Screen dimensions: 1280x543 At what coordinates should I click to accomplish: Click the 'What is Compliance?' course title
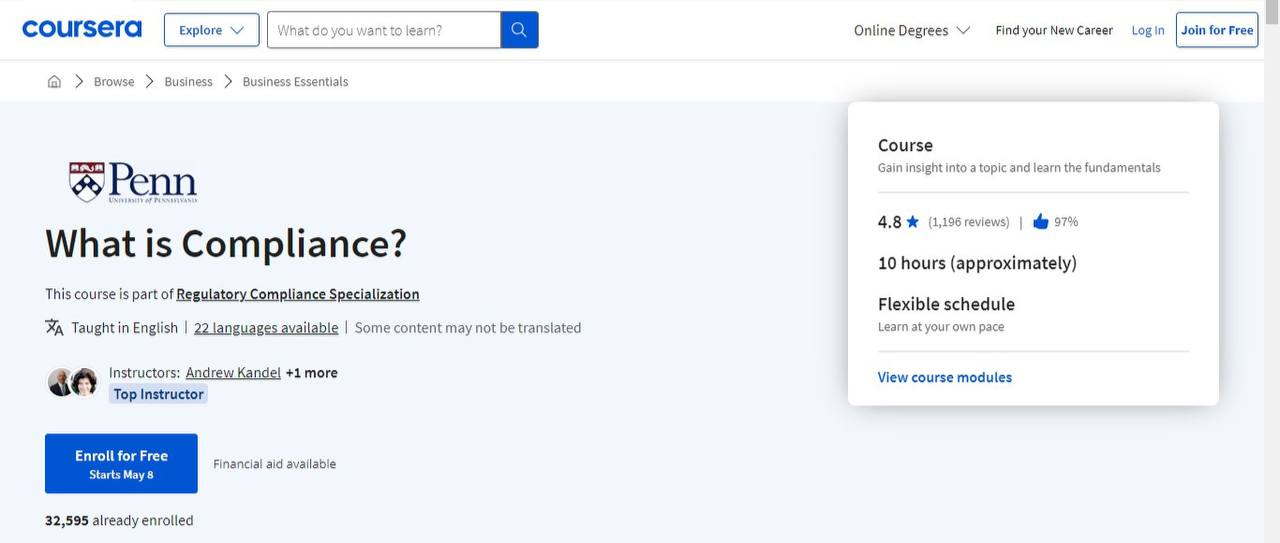pos(226,244)
